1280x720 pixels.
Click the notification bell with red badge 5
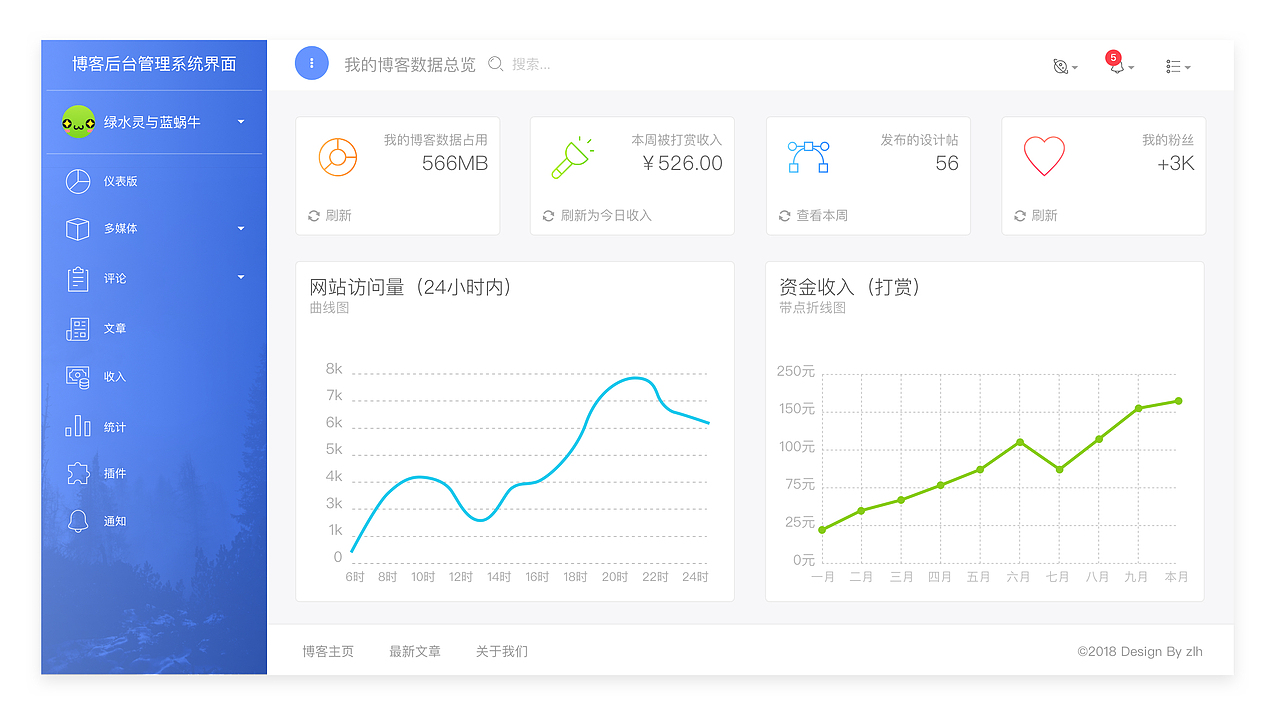(x=1116, y=64)
